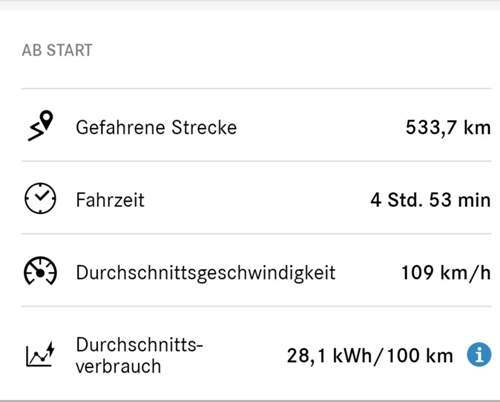This screenshot has width=500, height=402.
Task: Tap the speedometer icon for average speed
Action: pyautogui.click(x=40, y=271)
